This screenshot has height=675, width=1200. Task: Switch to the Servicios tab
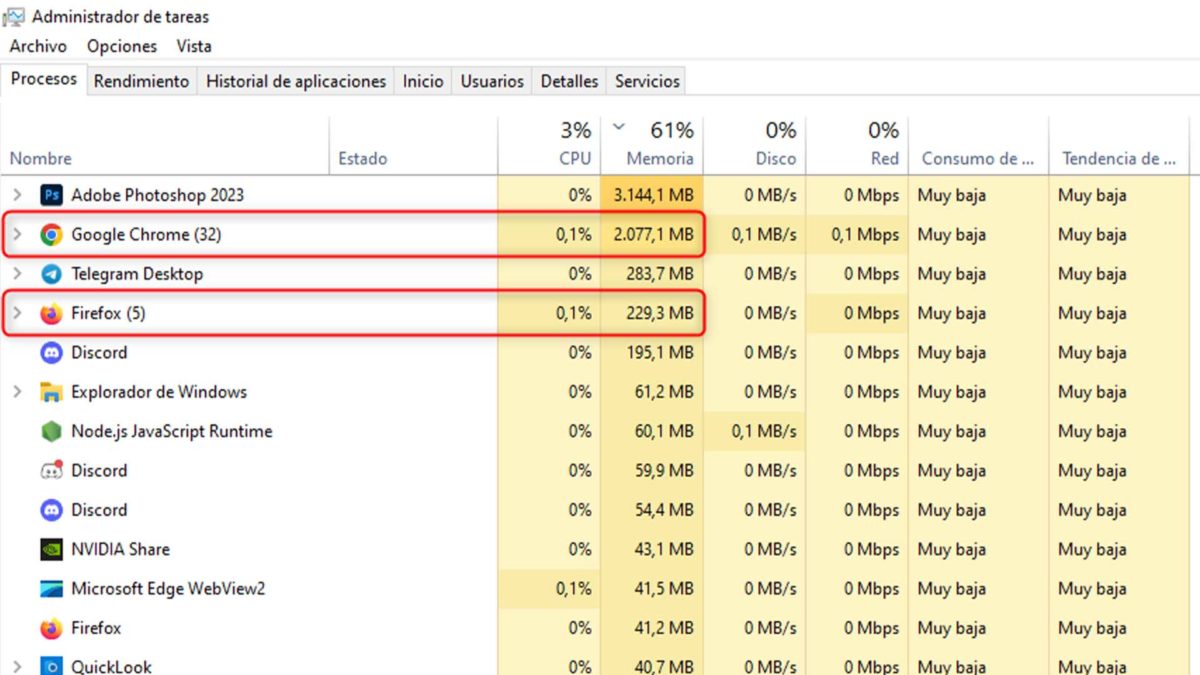click(647, 81)
